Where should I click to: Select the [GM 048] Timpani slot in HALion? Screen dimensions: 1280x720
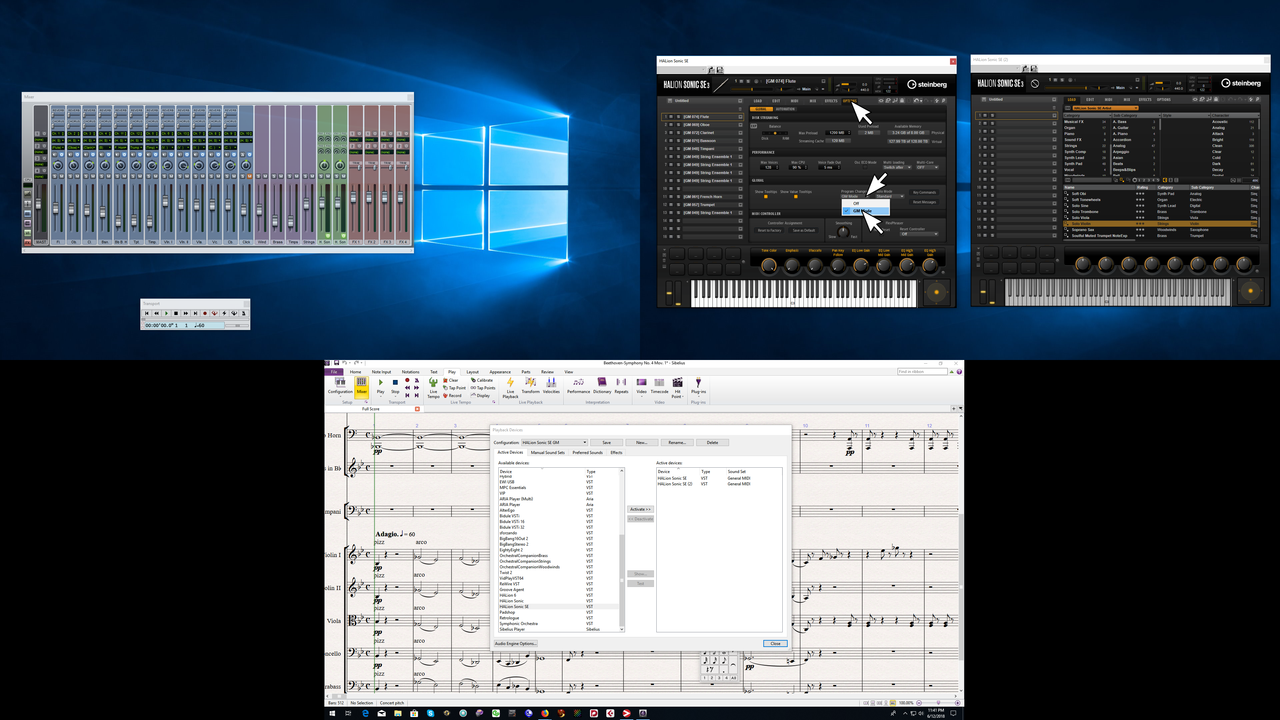point(702,149)
